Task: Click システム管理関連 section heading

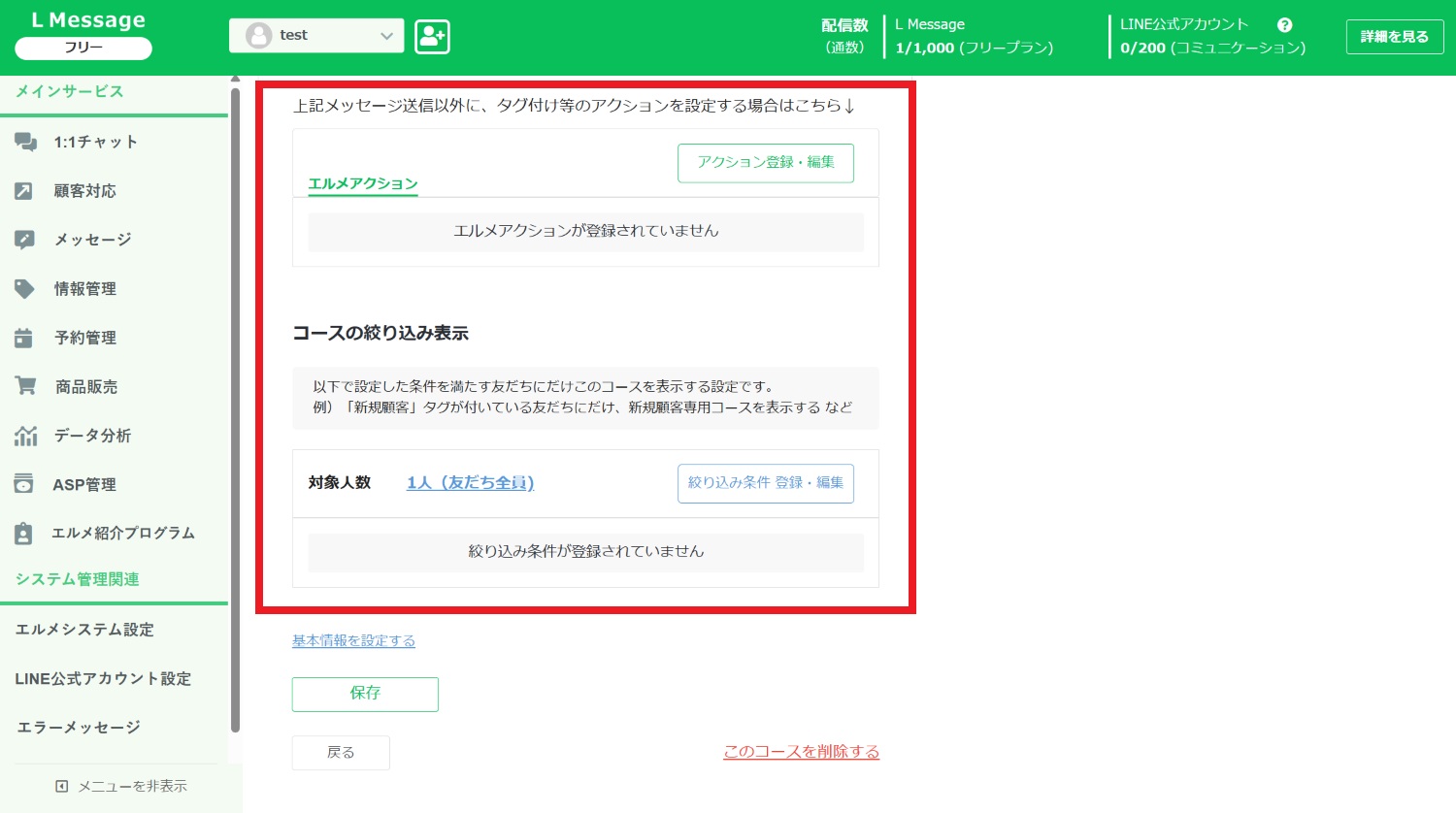Action: point(78,579)
